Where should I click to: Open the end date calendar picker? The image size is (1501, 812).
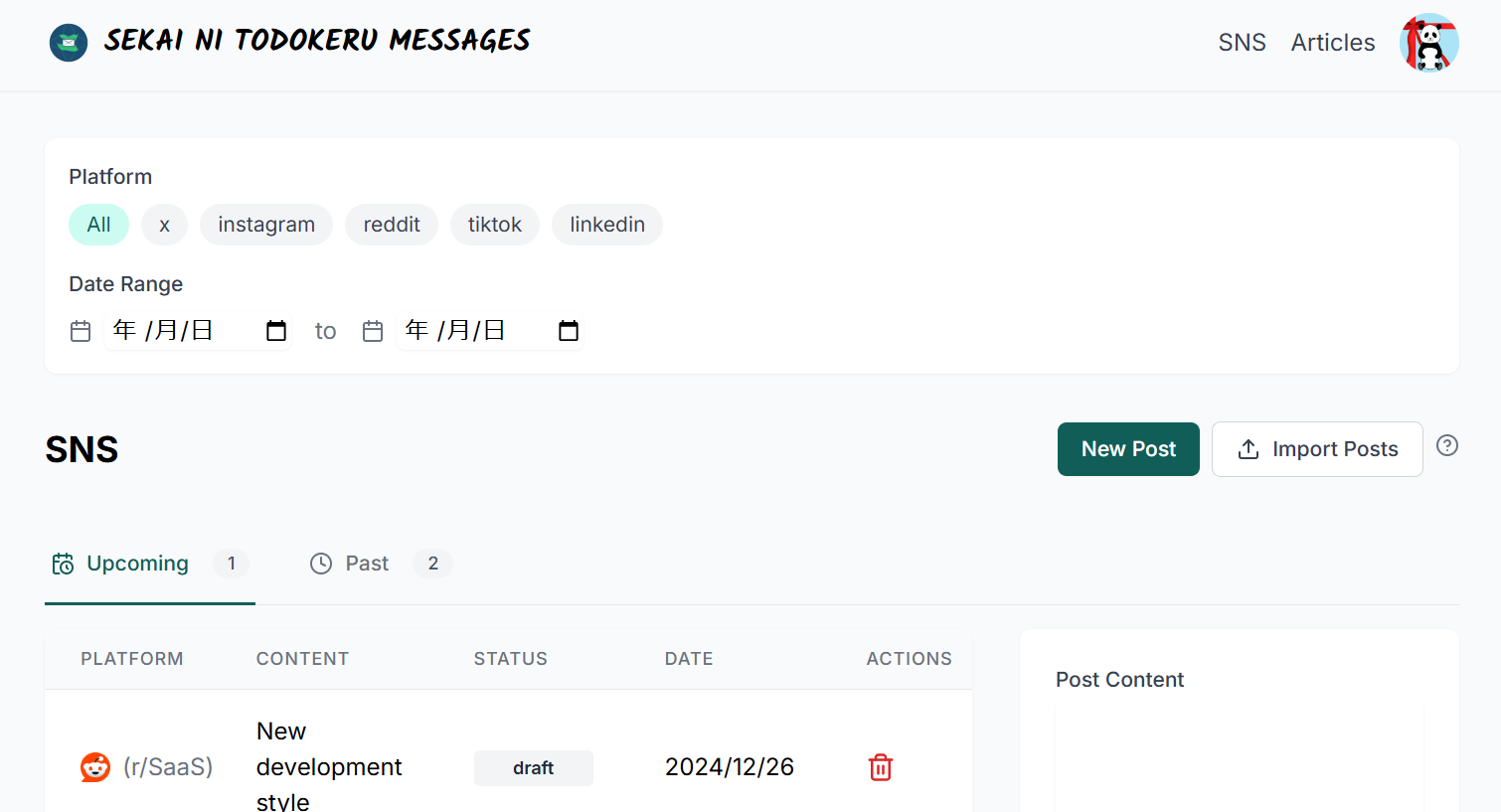tap(569, 331)
